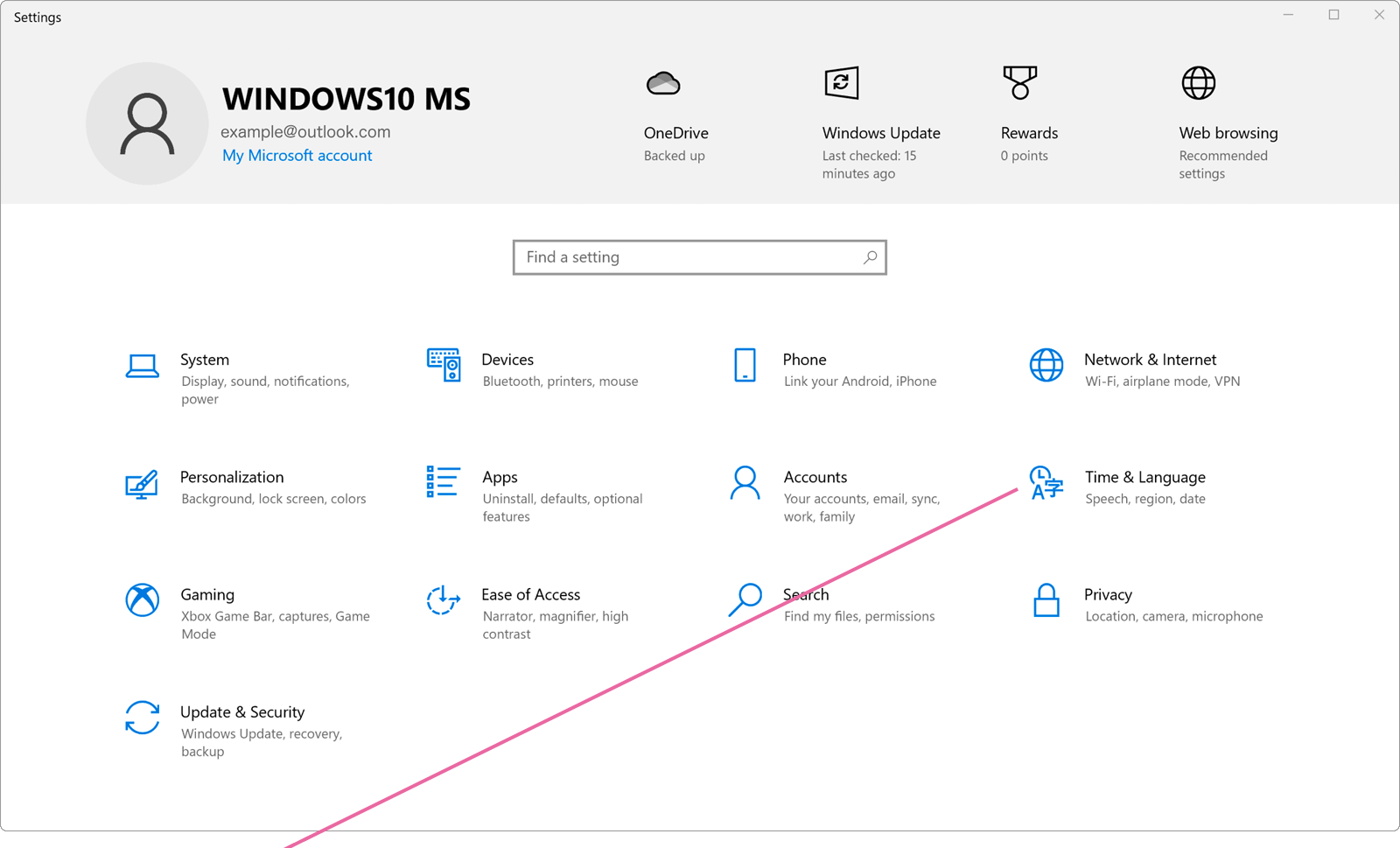Click in the Find a setting box
The width and height of the screenshot is (1400, 848).
click(x=700, y=257)
